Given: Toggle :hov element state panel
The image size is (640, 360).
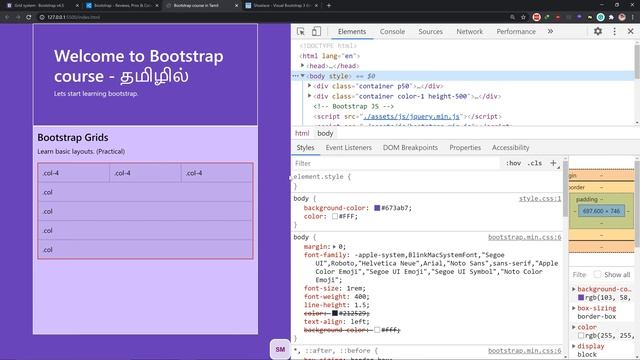Looking at the screenshot, I should point(513,163).
